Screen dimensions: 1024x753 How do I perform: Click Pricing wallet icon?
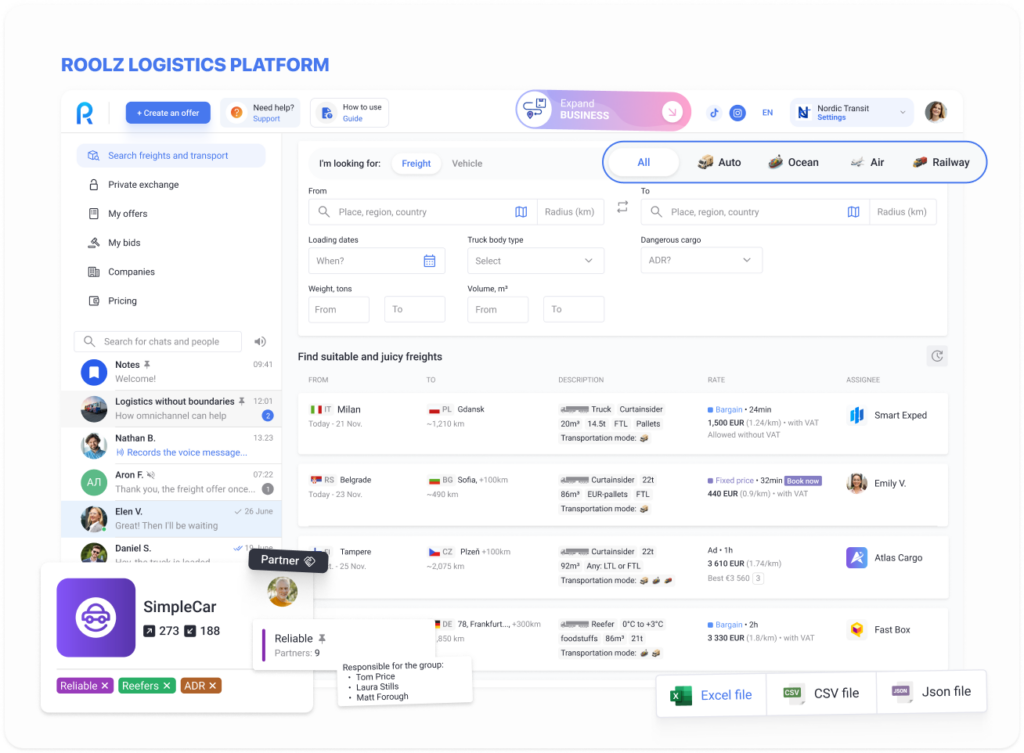pos(93,300)
